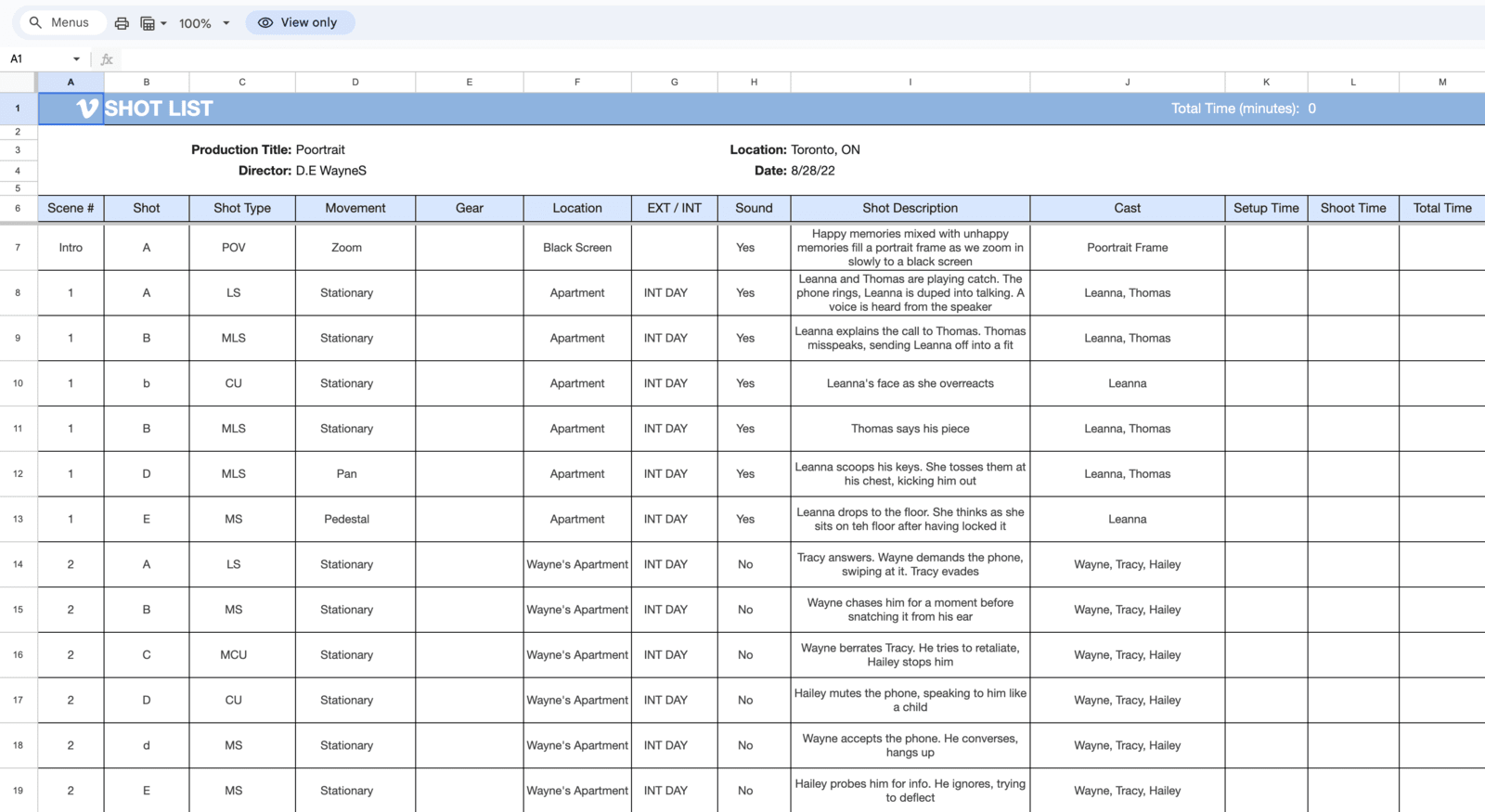Click the filter views table icon
1485x812 pixels.
click(x=148, y=23)
